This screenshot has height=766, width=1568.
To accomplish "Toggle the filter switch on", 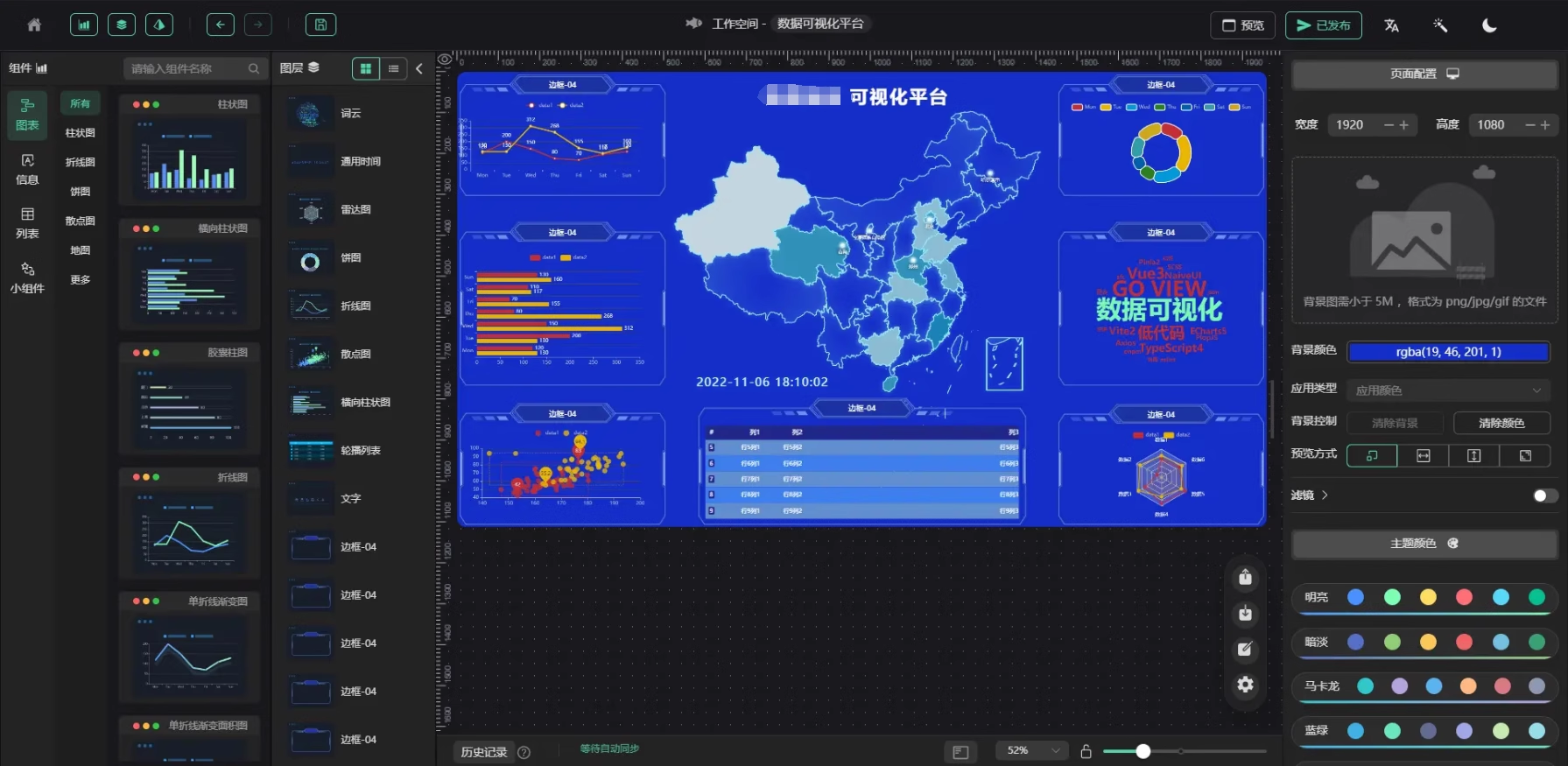I will coord(1544,495).
